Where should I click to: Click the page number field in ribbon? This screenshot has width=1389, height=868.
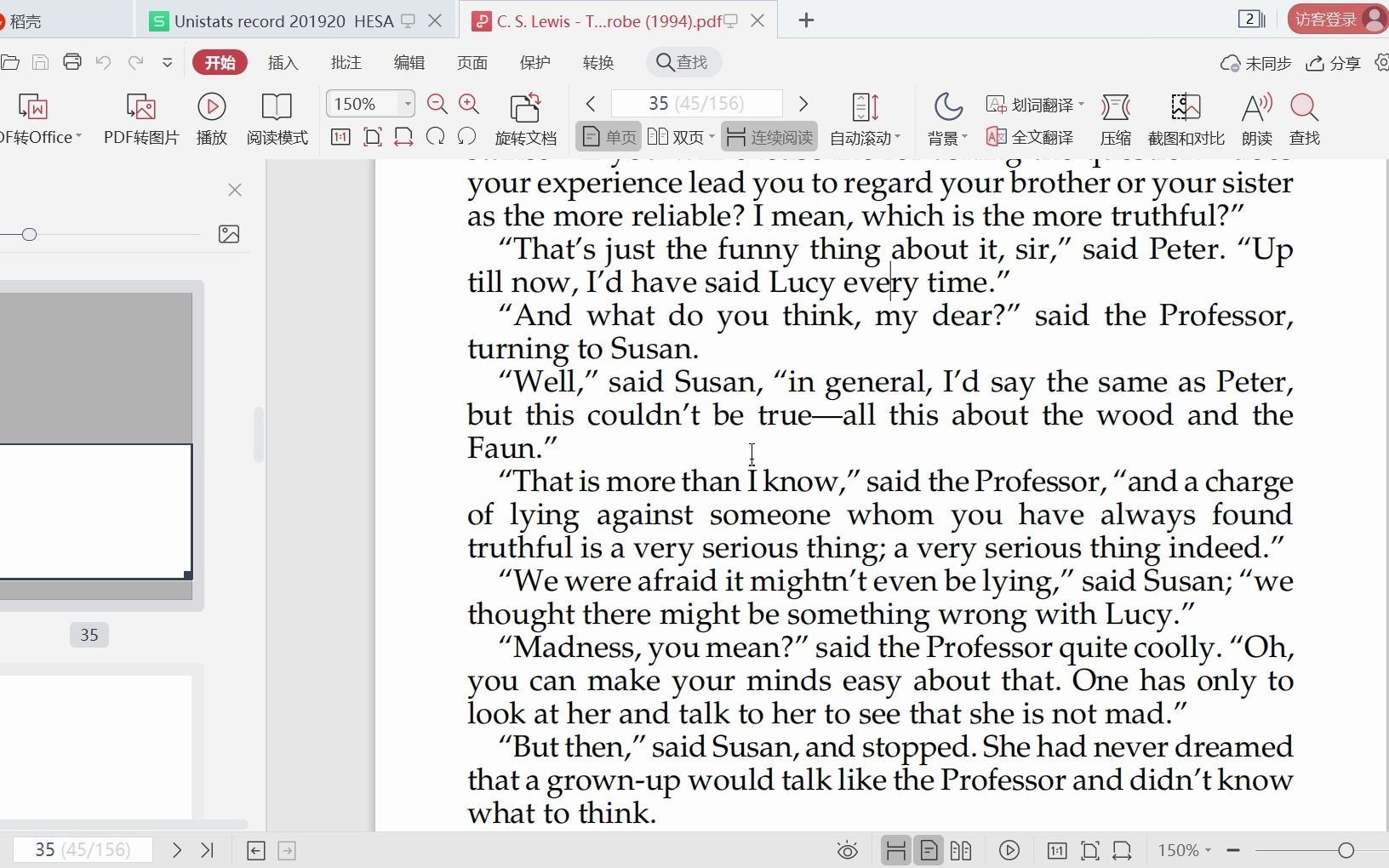point(697,104)
